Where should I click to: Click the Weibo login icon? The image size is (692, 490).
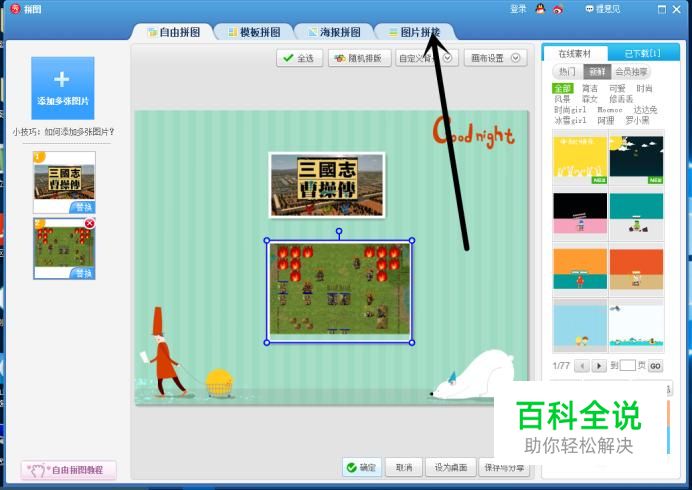point(558,9)
